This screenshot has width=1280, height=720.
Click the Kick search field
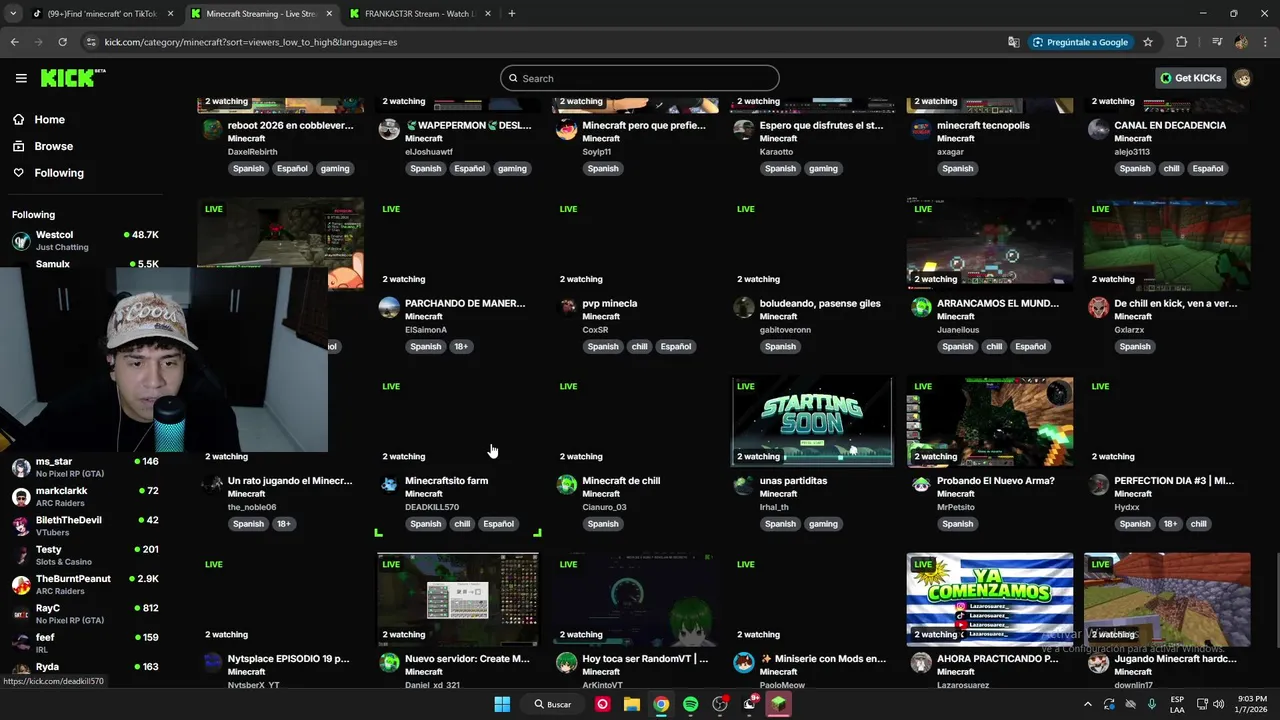pos(640,78)
